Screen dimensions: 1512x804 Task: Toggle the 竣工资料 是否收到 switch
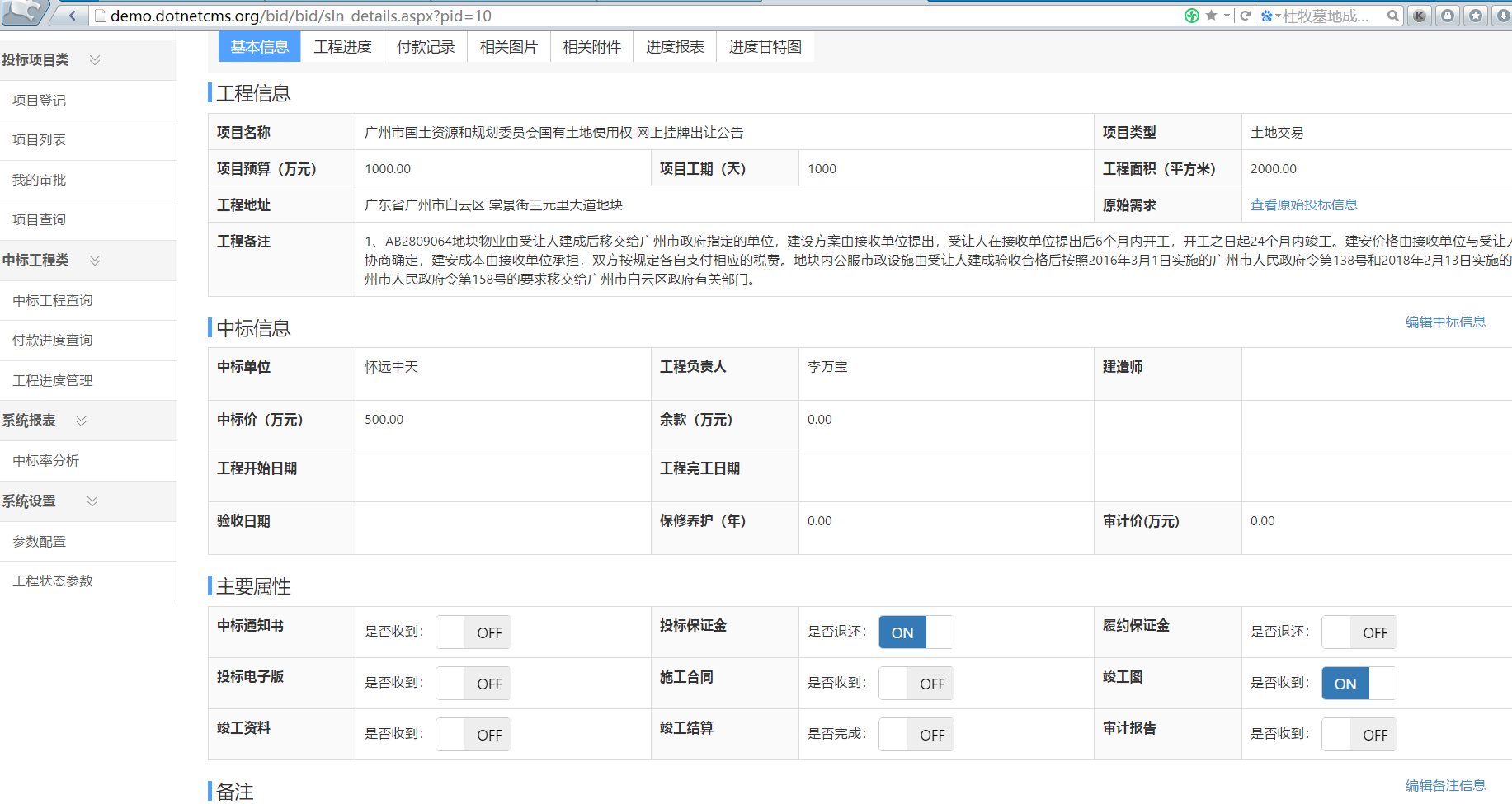pyautogui.click(x=473, y=735)
